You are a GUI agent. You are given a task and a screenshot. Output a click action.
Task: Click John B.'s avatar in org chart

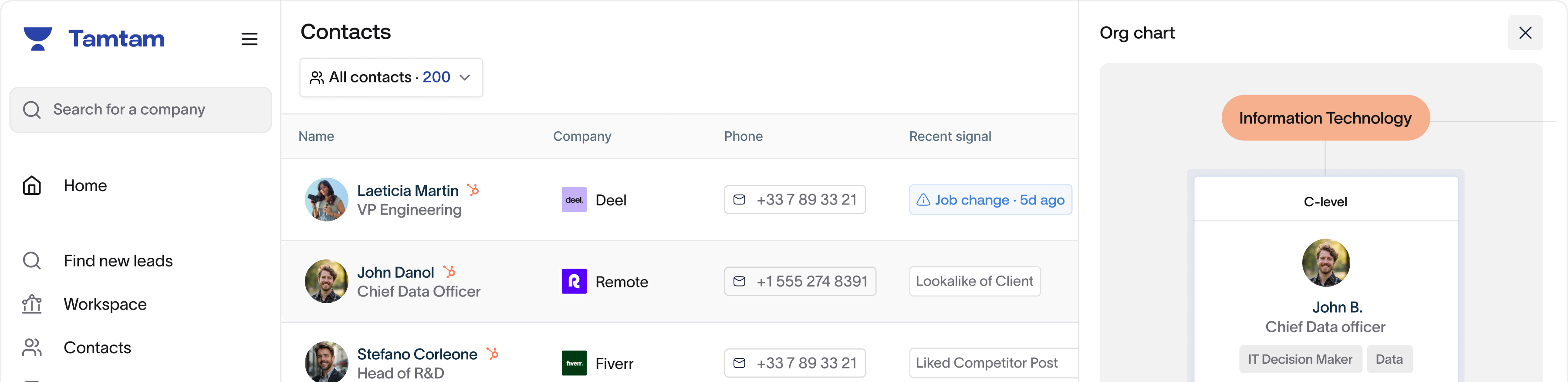(1325, 263)
